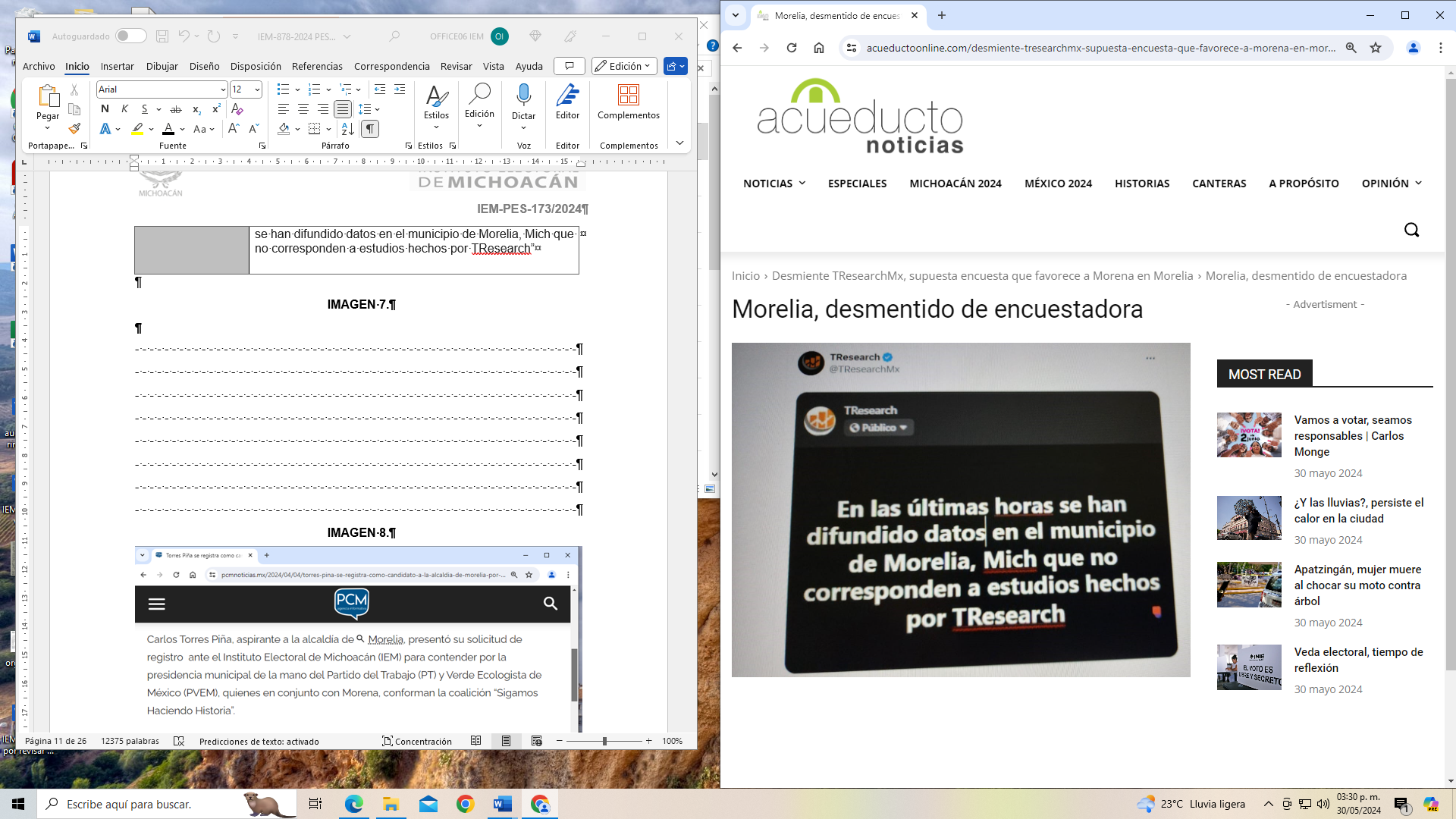Apply strikethrough formatting

176,109
